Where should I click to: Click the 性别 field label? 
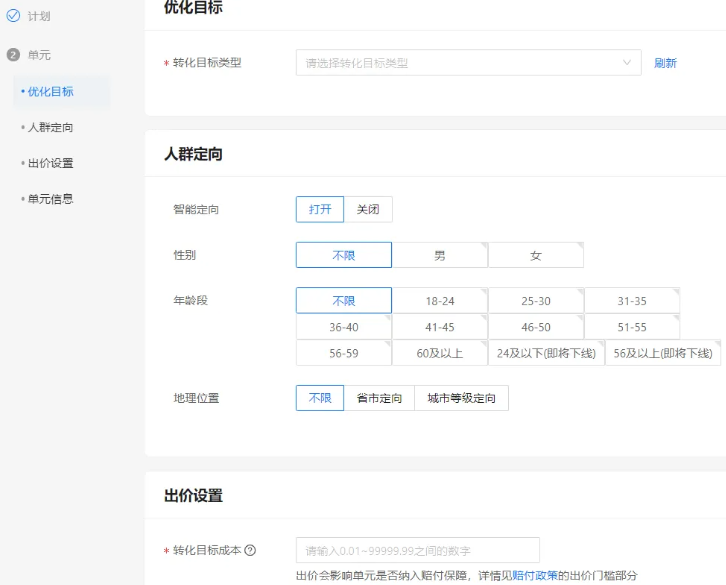click(184, 255)
